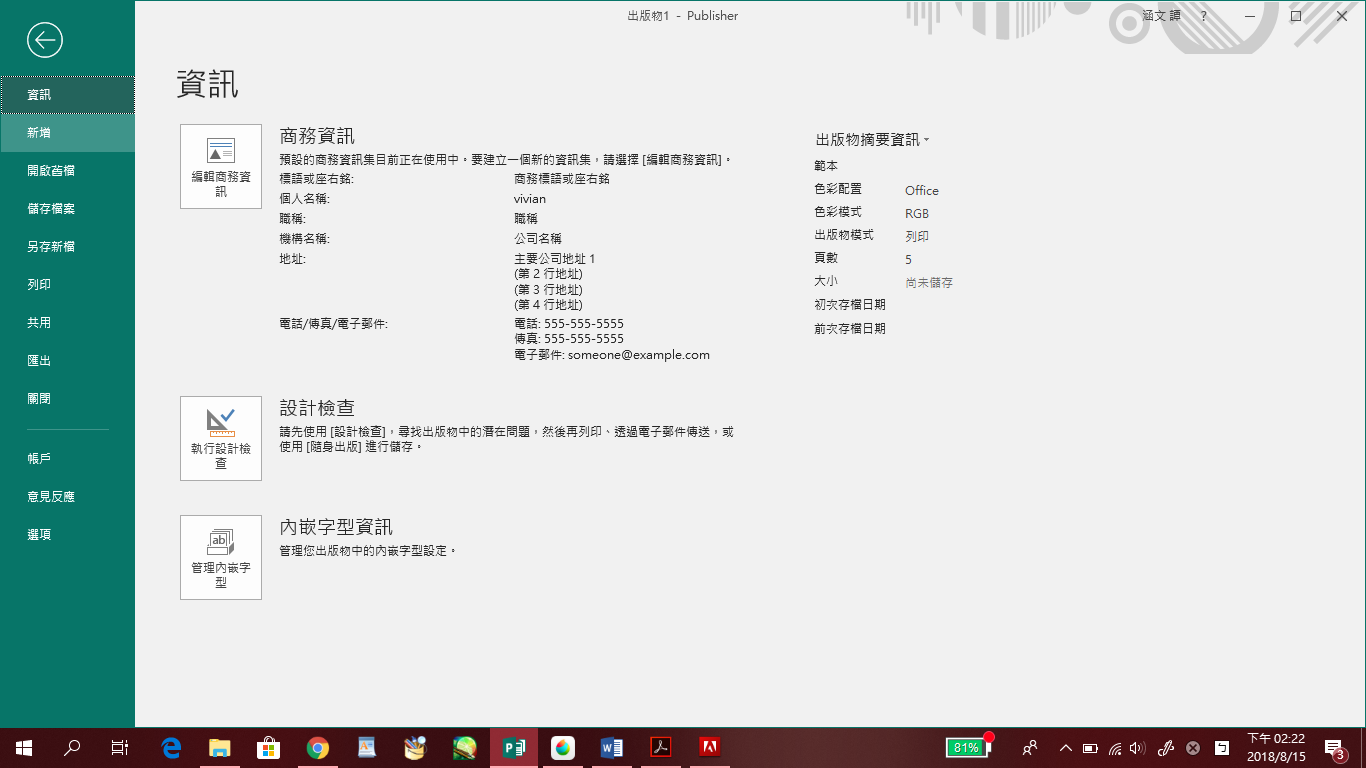Switch to Word in the taskbar
The height and width of the screenshot is (768, 1366).
tap(612, 748)
